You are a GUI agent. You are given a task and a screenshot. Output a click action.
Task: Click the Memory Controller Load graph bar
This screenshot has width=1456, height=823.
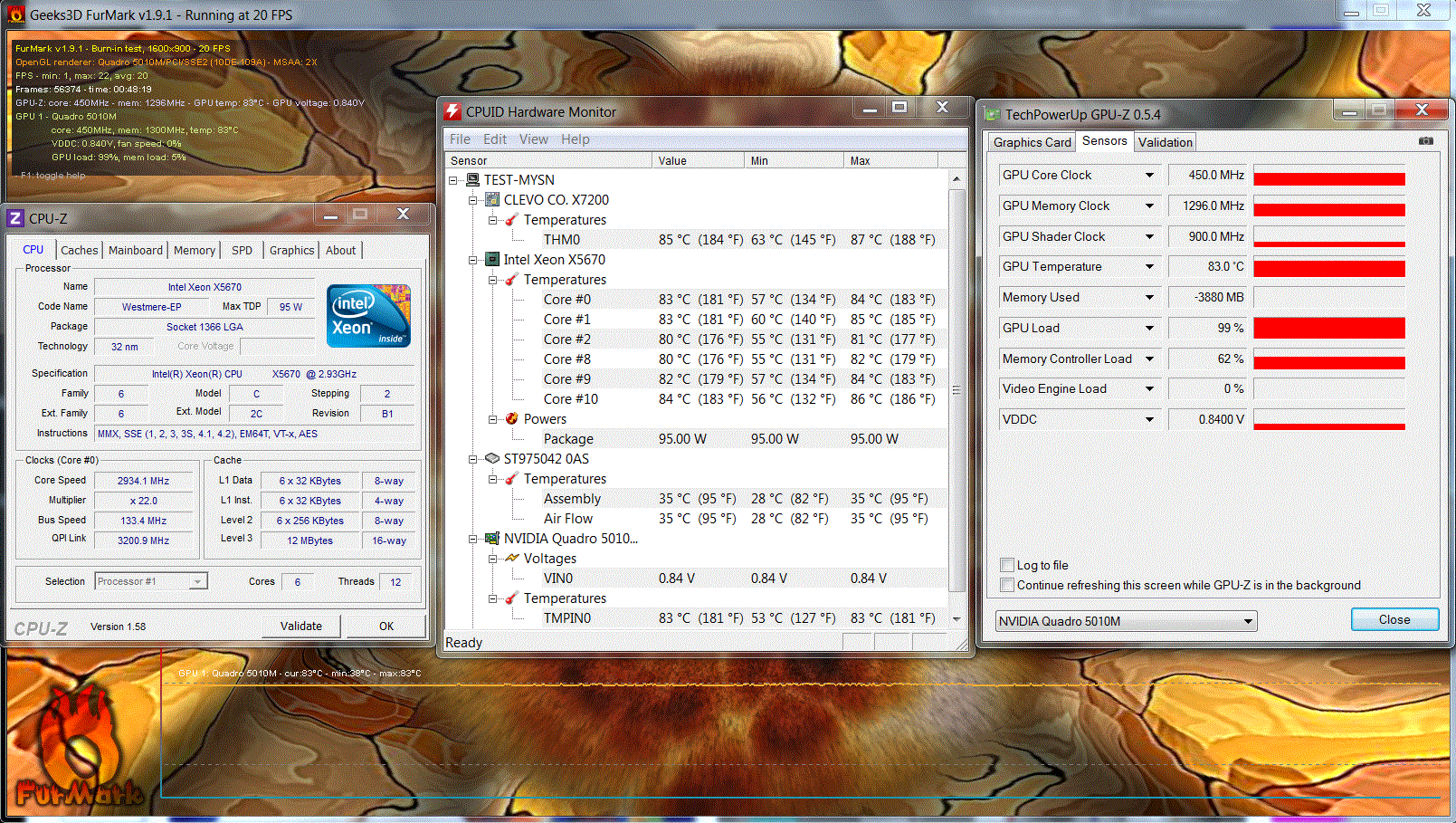click(x=1328, y=362)
